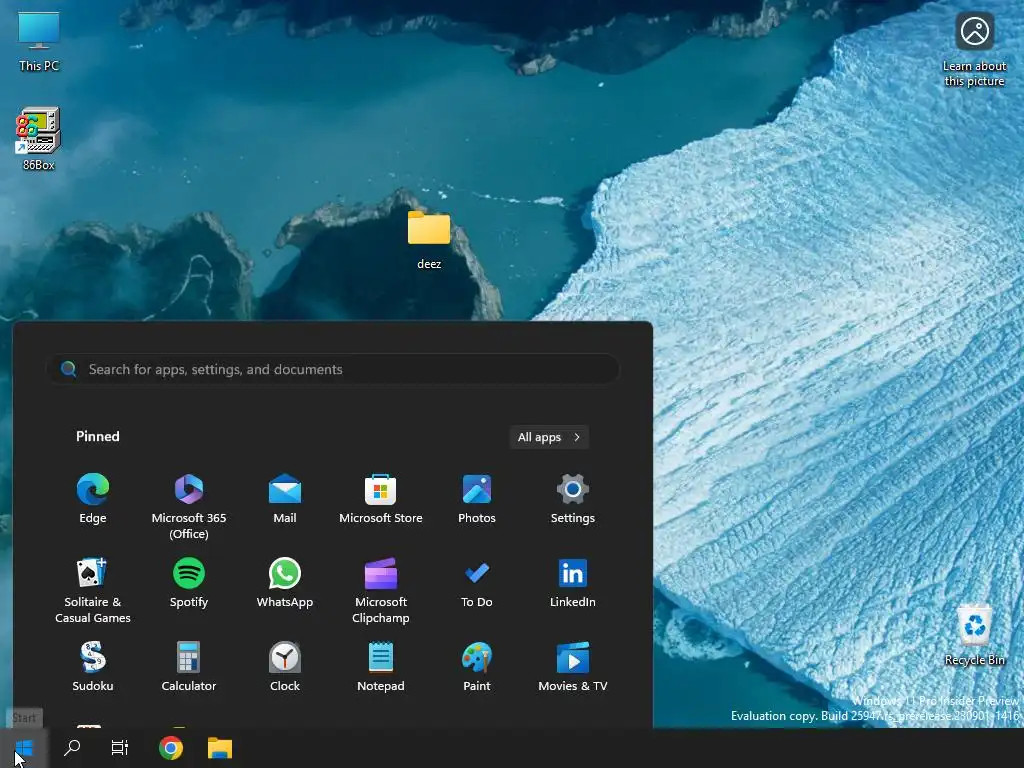Screen dimensions: 1024x768
Task: Open the To Do app
Action: tap(477, 583)
